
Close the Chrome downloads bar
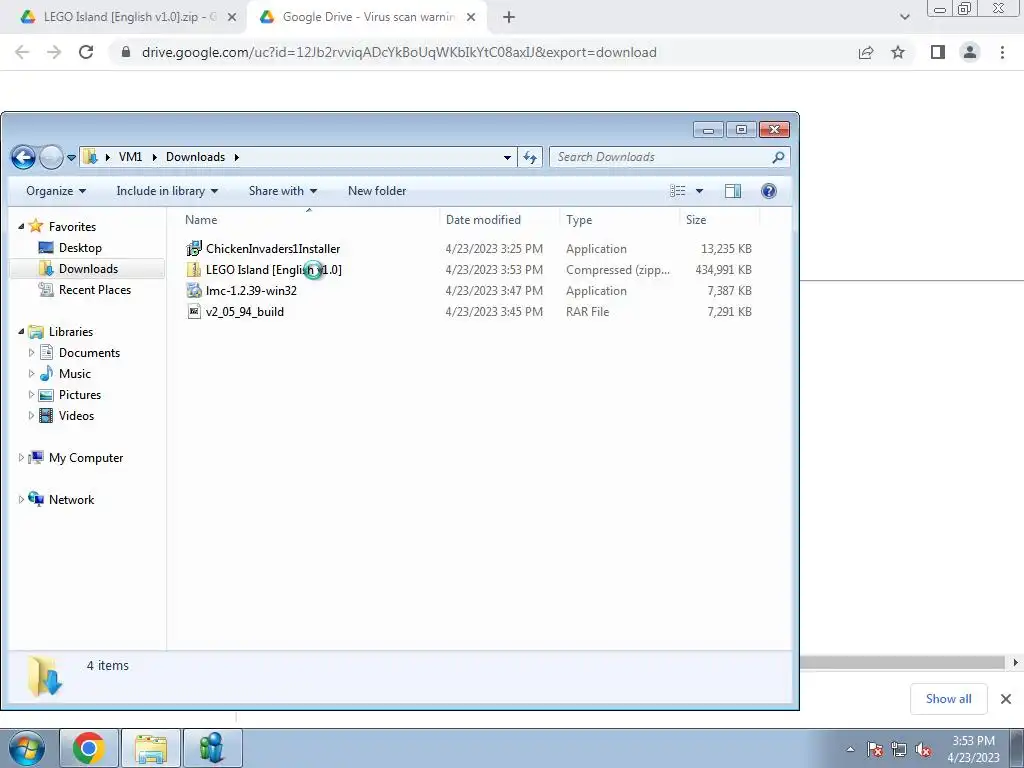coord(1006,699)
